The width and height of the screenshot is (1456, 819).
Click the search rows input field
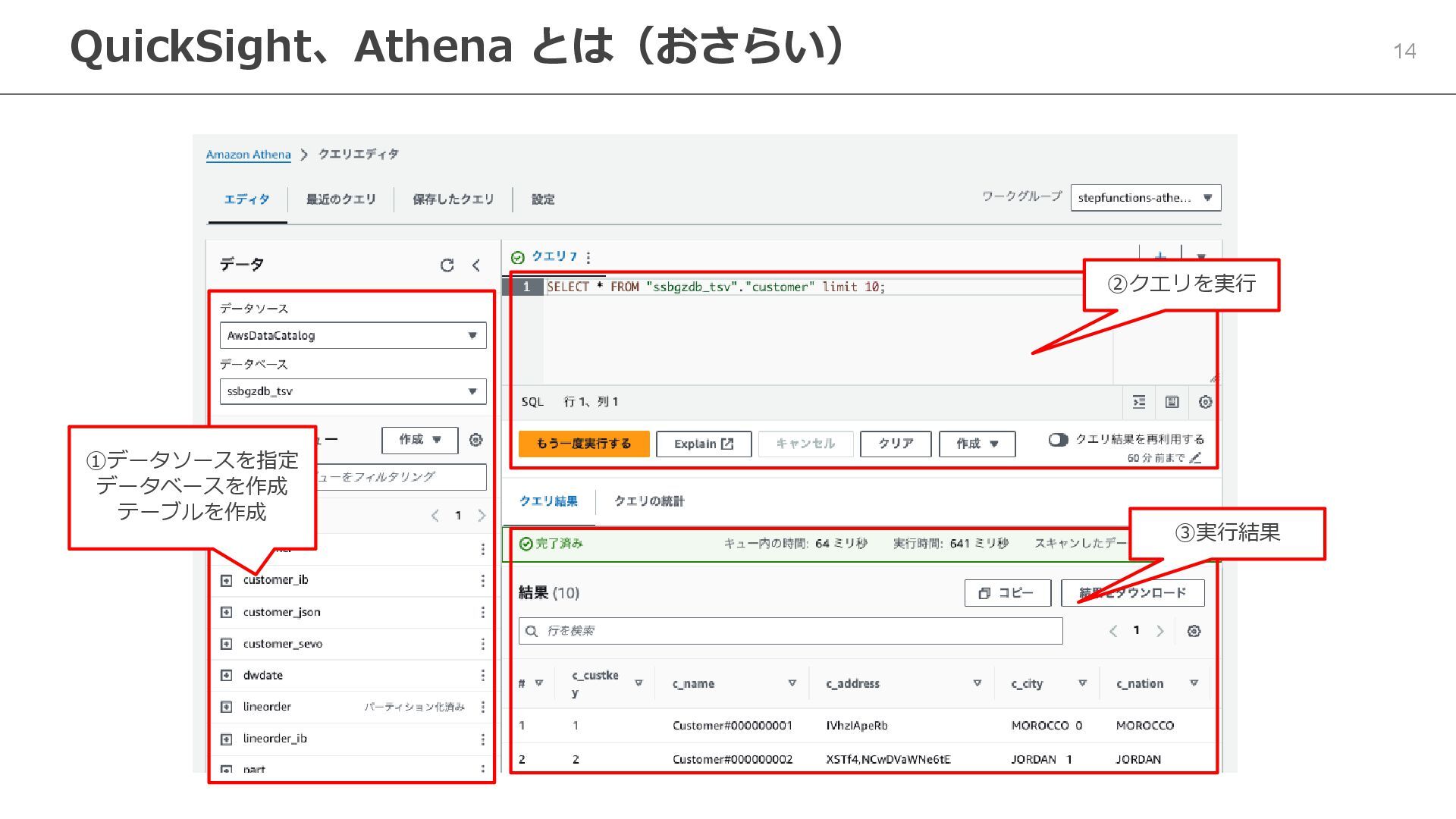[x=790, y=631]
